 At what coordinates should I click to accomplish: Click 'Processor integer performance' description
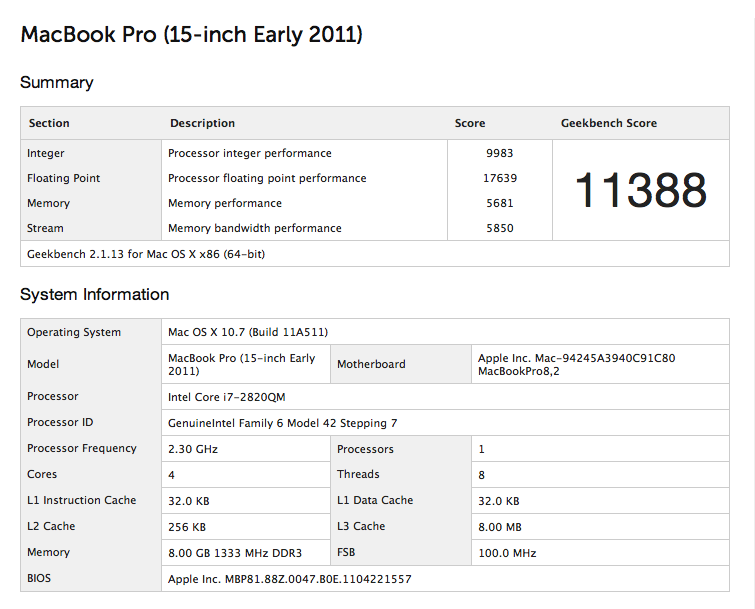click(x=249, y=153)
